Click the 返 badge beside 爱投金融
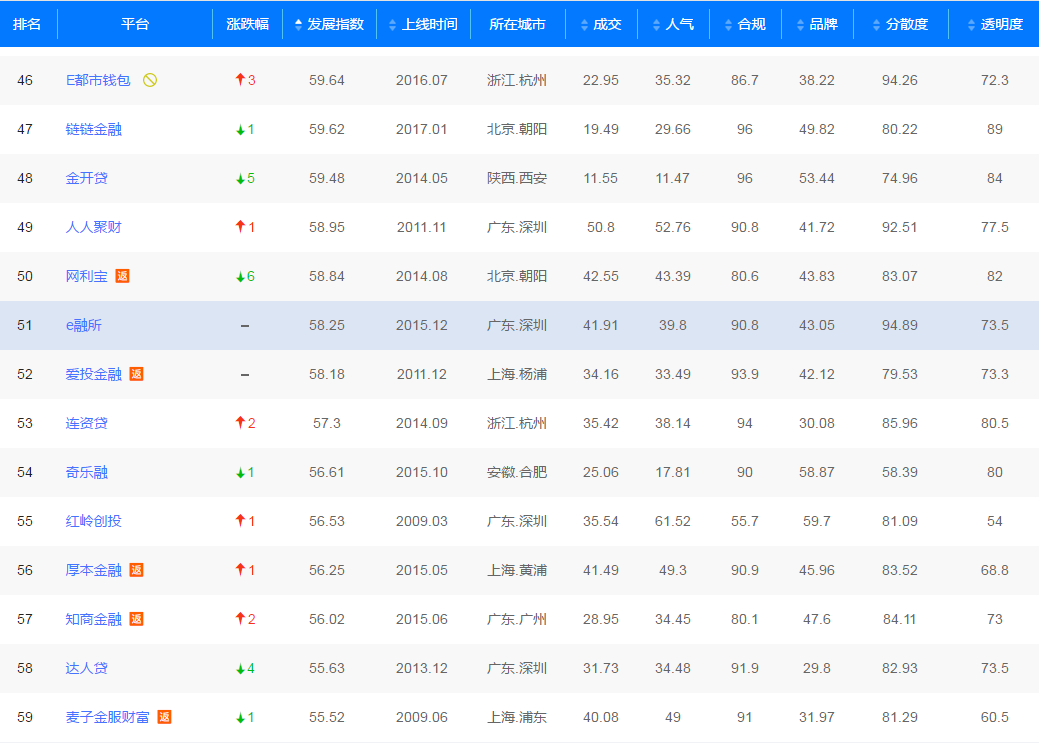This screenshot has height=743, width=1039. pos(136,374)
